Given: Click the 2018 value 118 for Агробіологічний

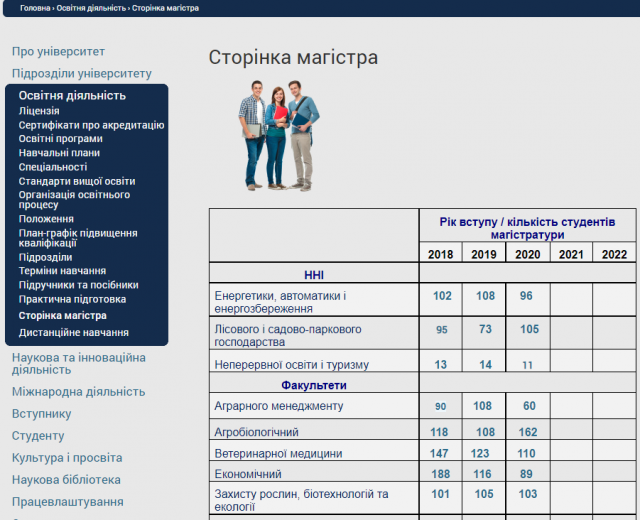Looking at the screenshot, I should pyautogui.click(x=439, y=432).
